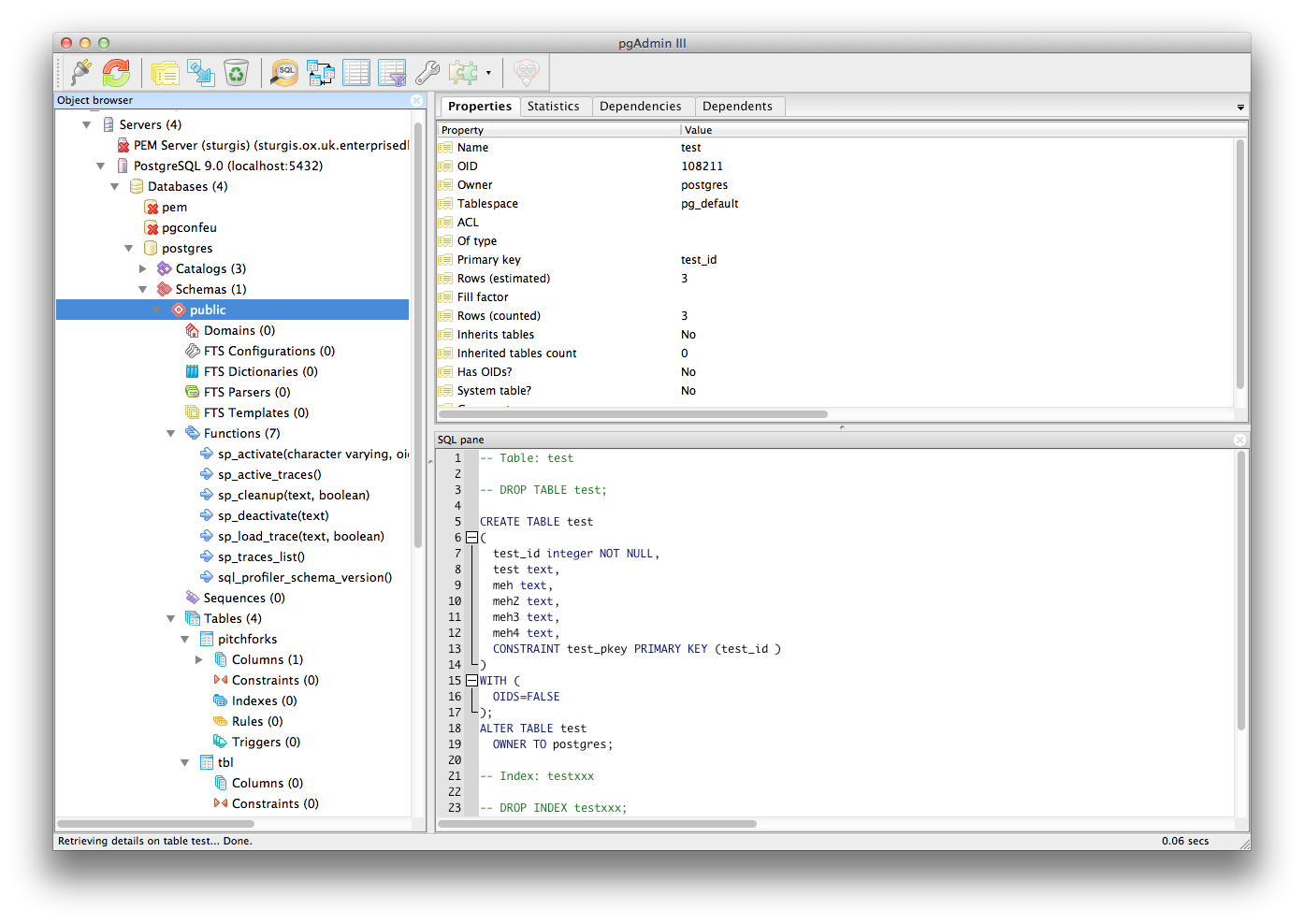The height and width of the screenshot is (924, 1304).
Task: Select Triggers (0) under pitchforks
Action: click(266, 742)
